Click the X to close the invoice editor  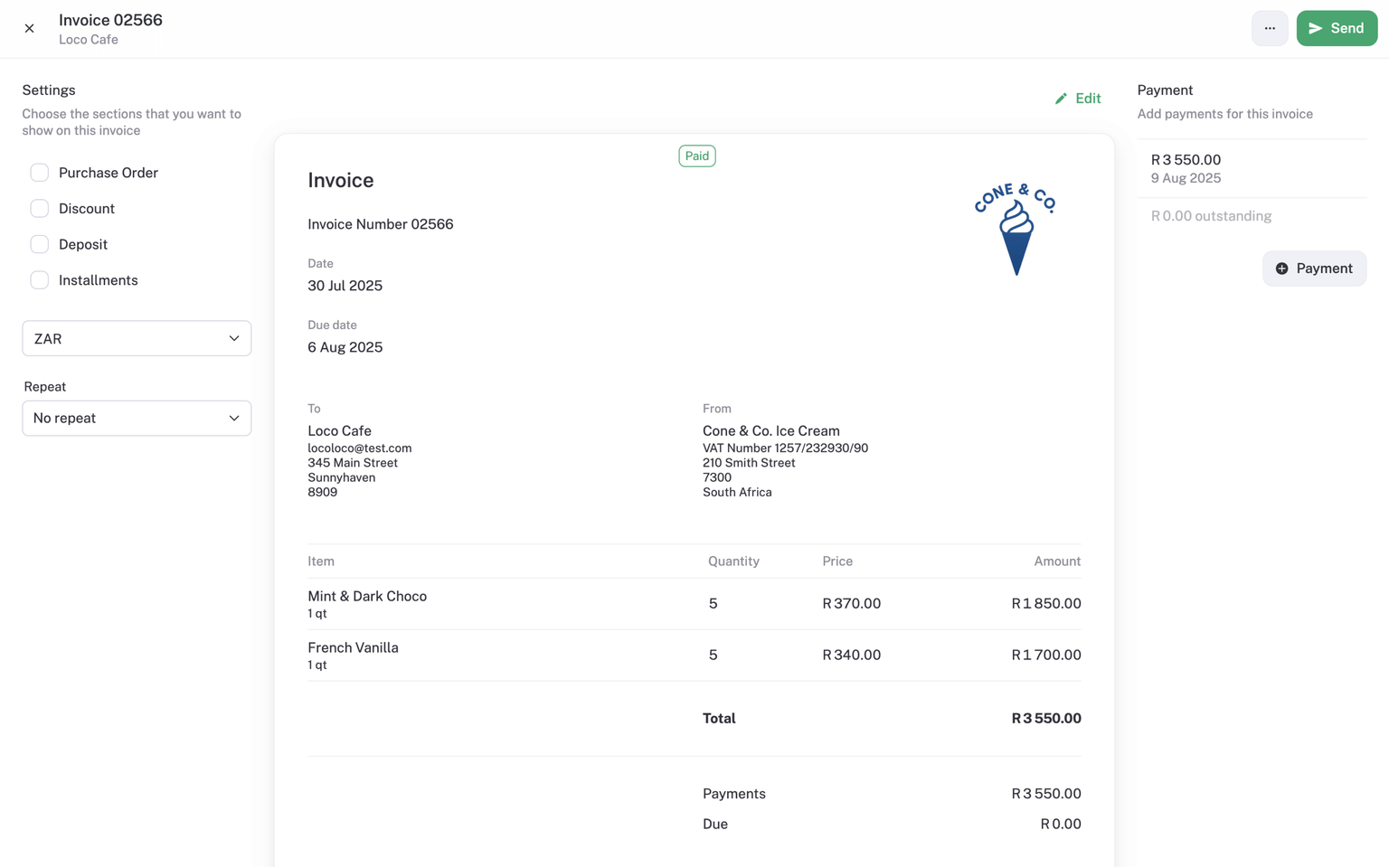coord(29,28)
